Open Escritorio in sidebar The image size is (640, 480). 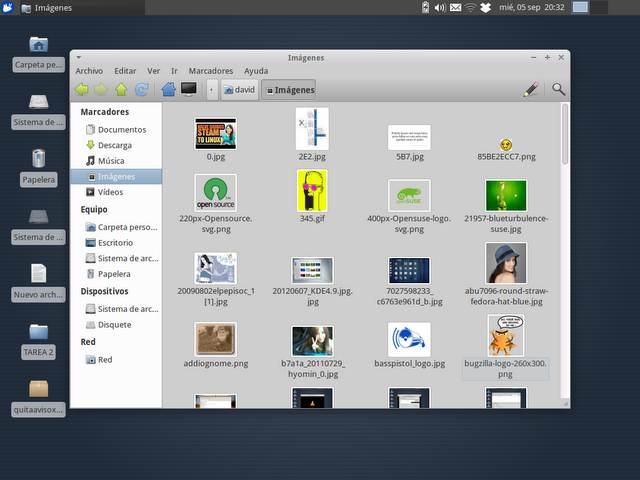tap(116, 242)
